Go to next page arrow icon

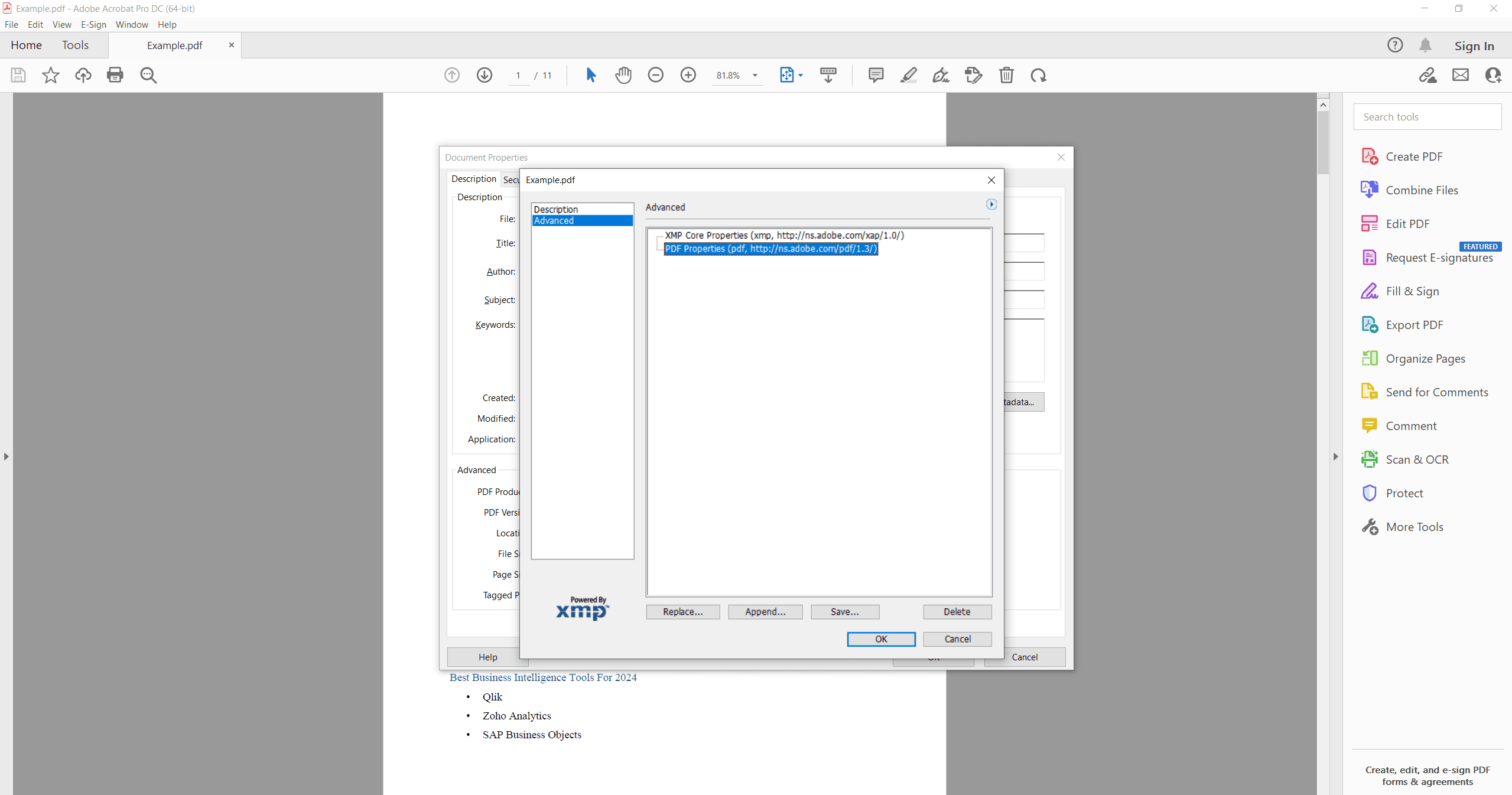click(x=485, y=75)
